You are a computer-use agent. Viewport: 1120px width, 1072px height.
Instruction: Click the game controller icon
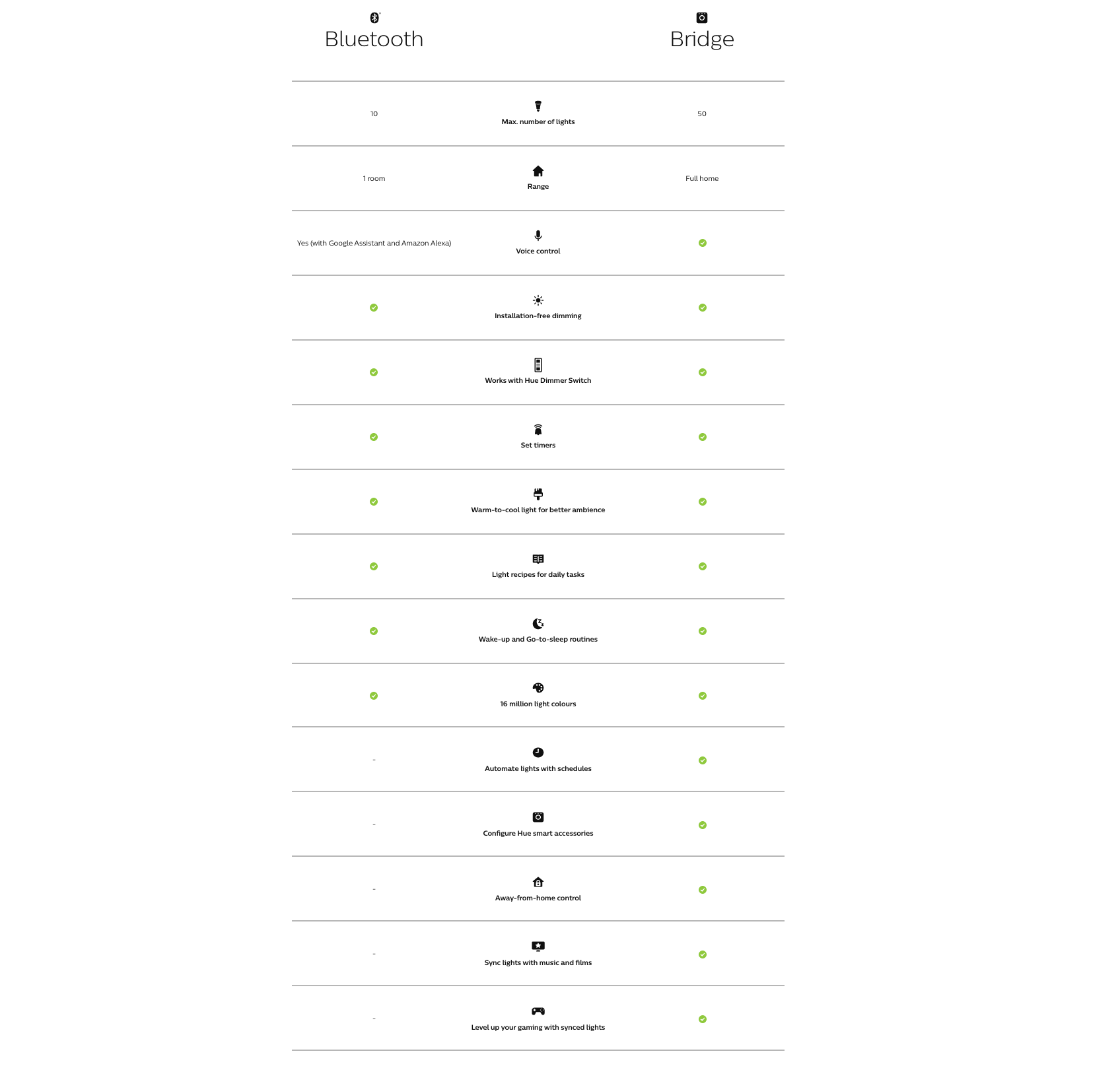click(538, 1011)
